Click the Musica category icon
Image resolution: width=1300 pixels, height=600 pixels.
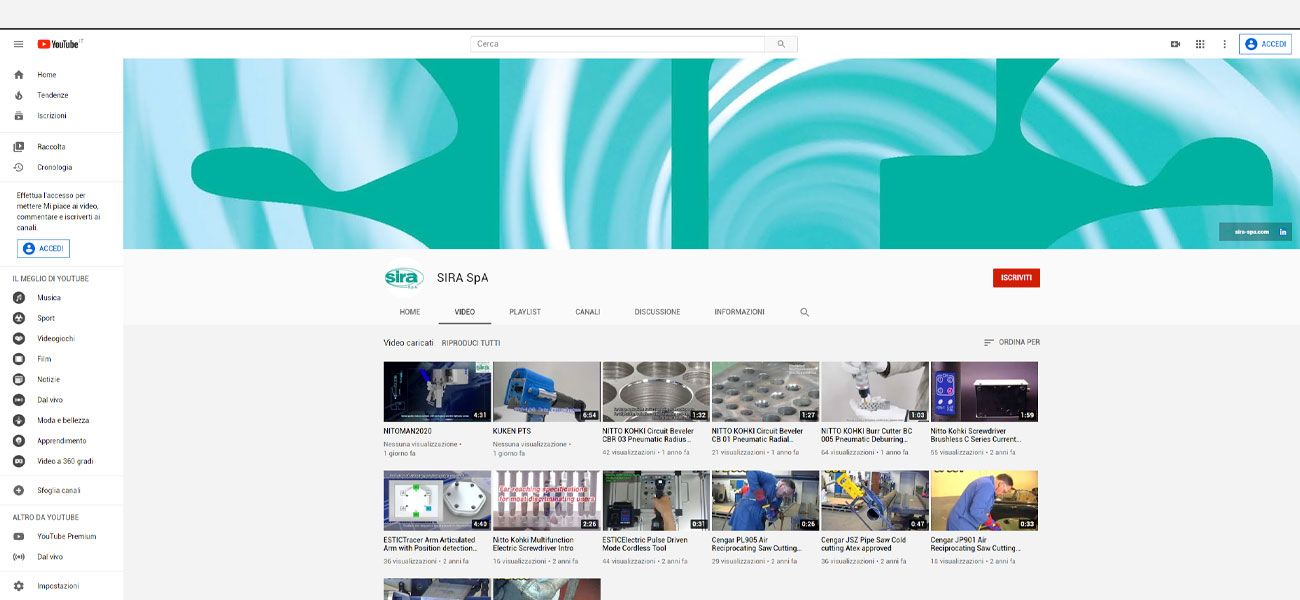tap(18, 298)
